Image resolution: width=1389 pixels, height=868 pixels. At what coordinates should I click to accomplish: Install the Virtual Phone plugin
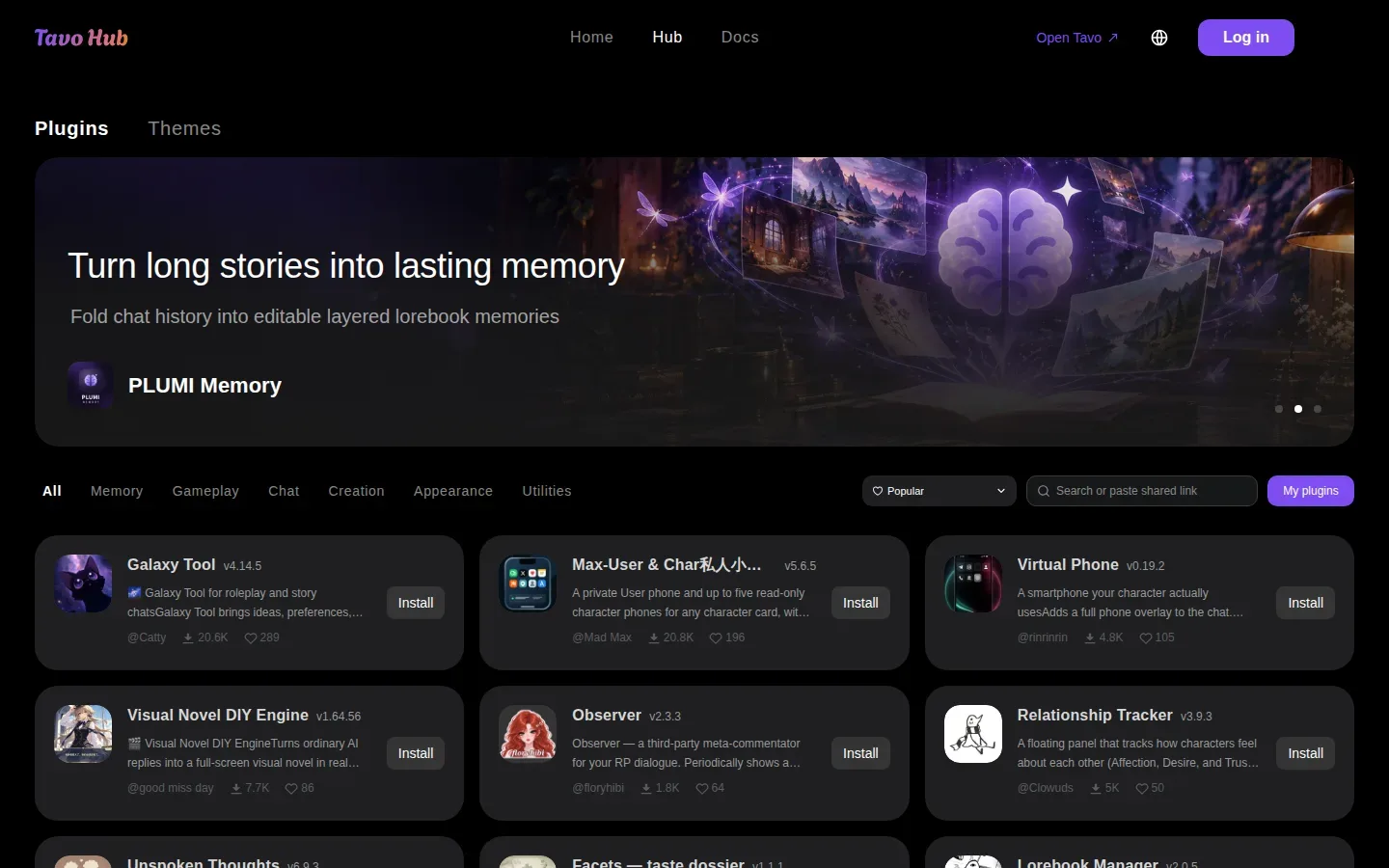[x=1306, y=603]
